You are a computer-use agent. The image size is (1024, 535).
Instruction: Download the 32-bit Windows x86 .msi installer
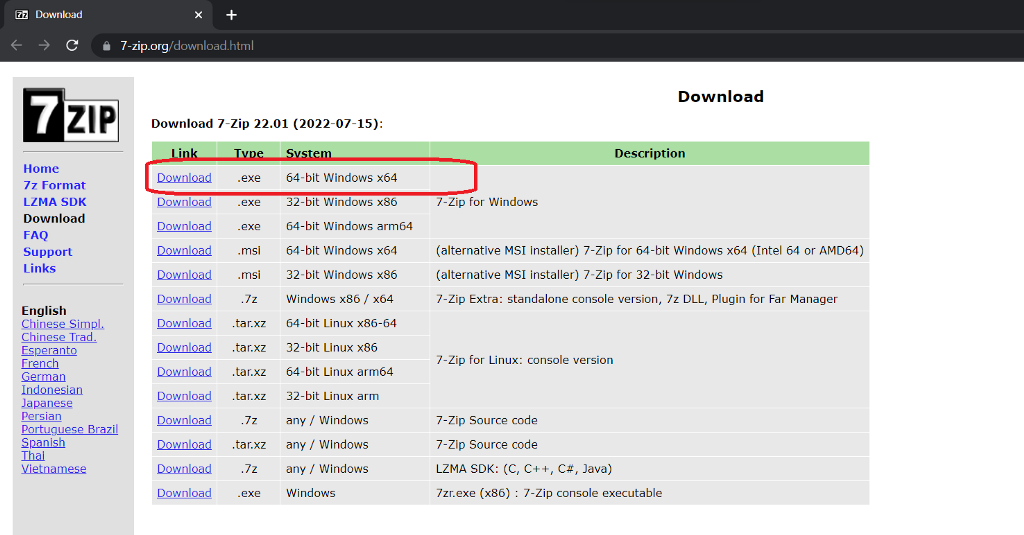coord(184,274)
